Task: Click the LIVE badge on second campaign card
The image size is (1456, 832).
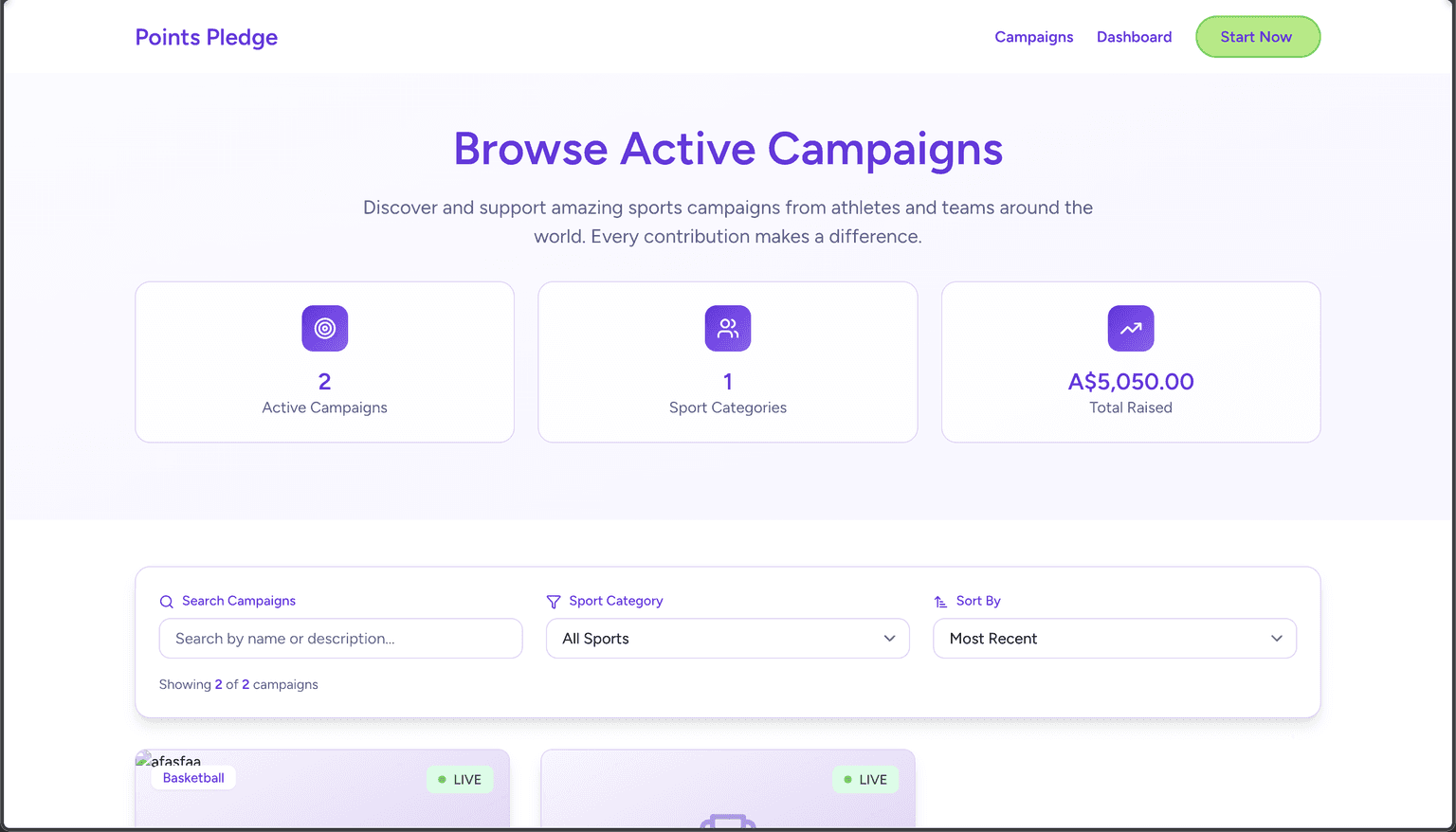Action: point(865,780)
